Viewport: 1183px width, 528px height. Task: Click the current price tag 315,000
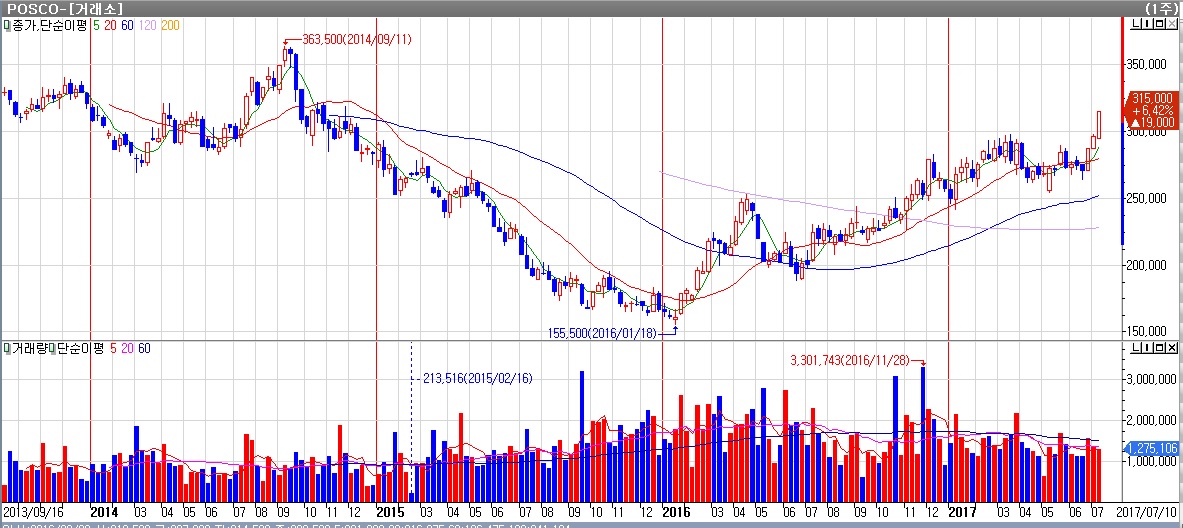click(x=1150, y=98)
